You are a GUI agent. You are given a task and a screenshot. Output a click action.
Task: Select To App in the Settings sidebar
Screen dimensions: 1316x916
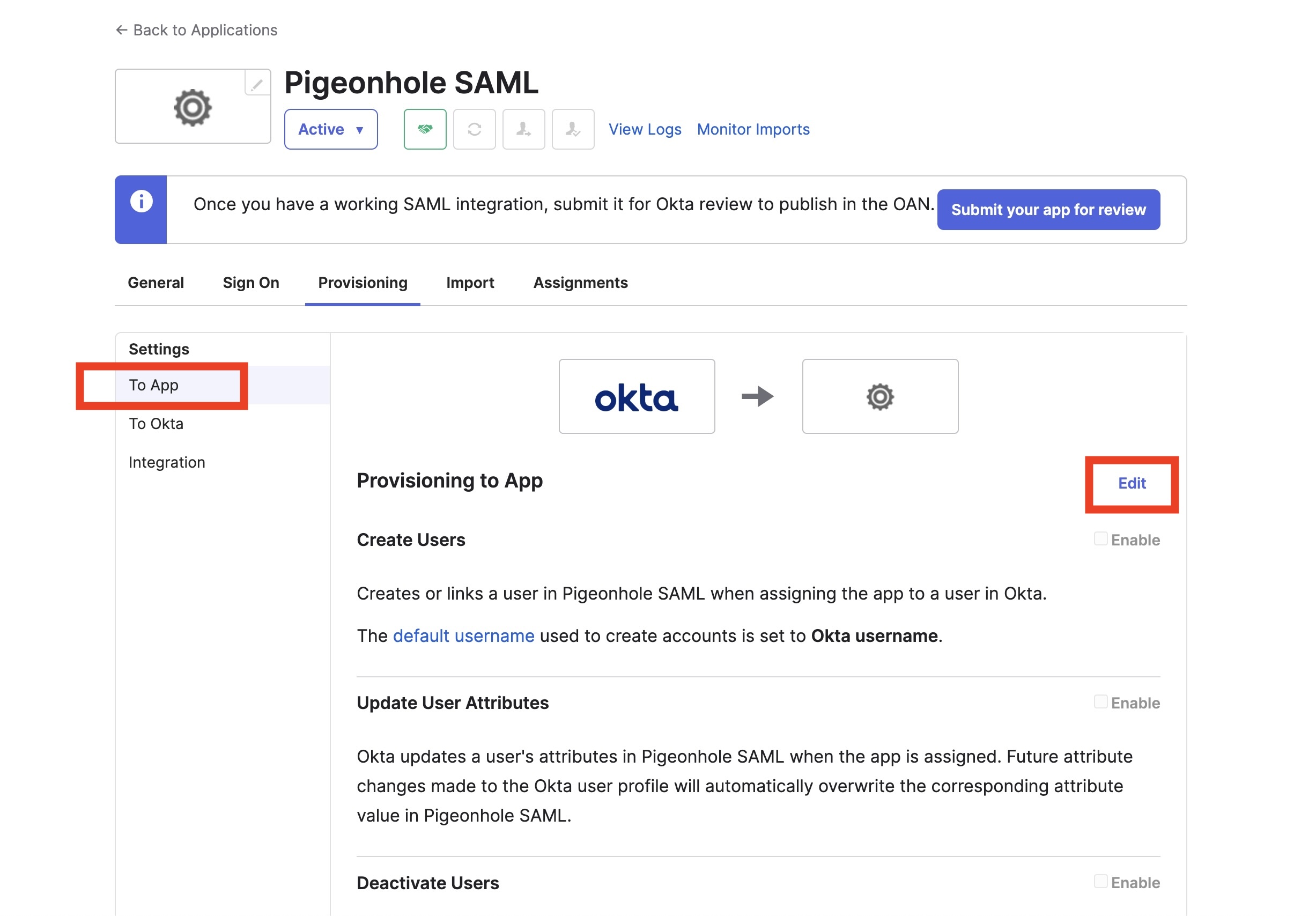pos(223,385)
